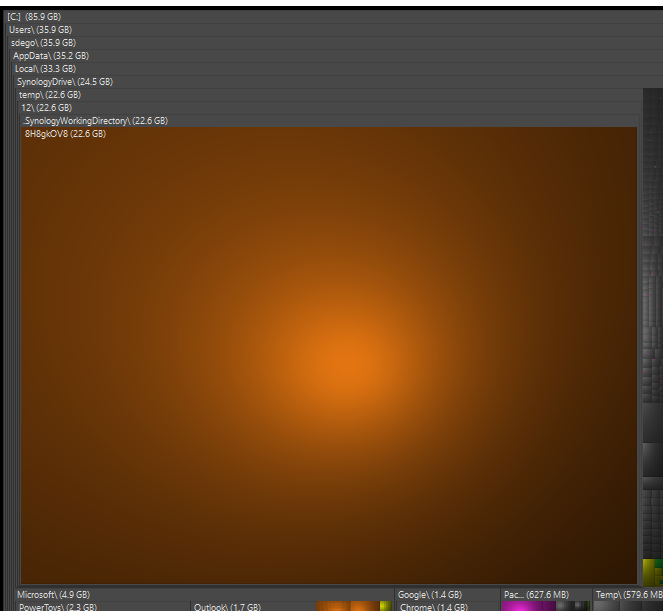Select the sdego\ folder header
Screen dimensions: 663x611
pyautogui.click(x=43, y=43)
